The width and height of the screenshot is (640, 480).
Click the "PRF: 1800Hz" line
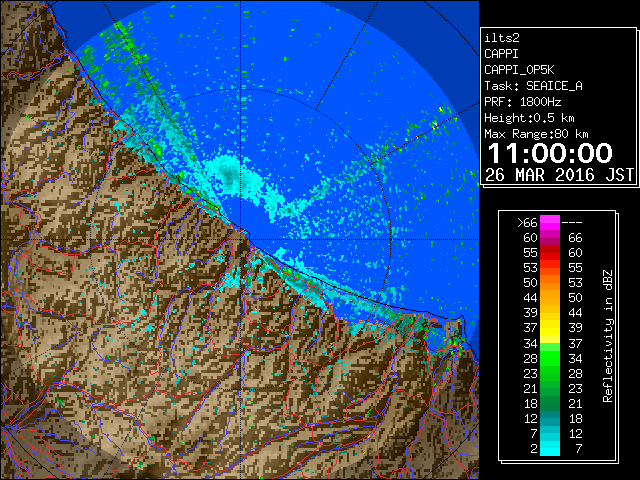tap(522, 102)
